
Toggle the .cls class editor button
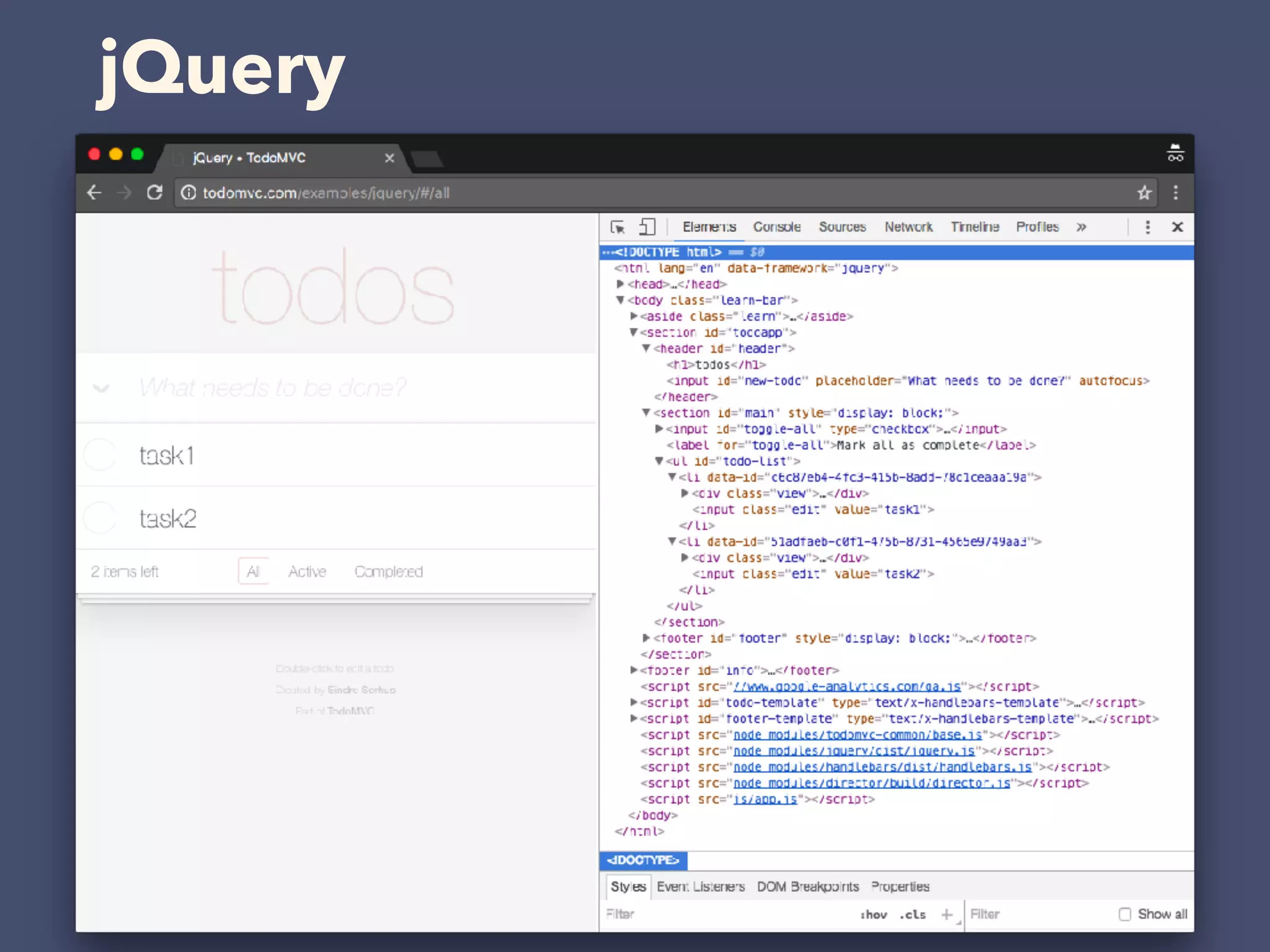913,914
